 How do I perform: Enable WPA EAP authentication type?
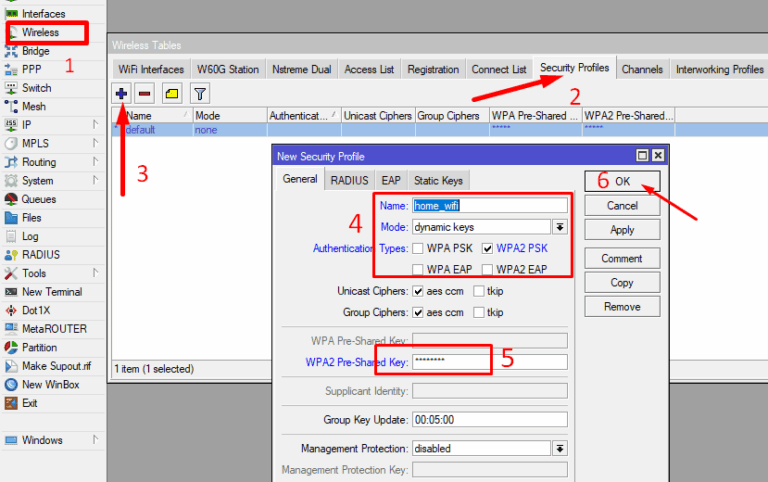pos(418,269)
